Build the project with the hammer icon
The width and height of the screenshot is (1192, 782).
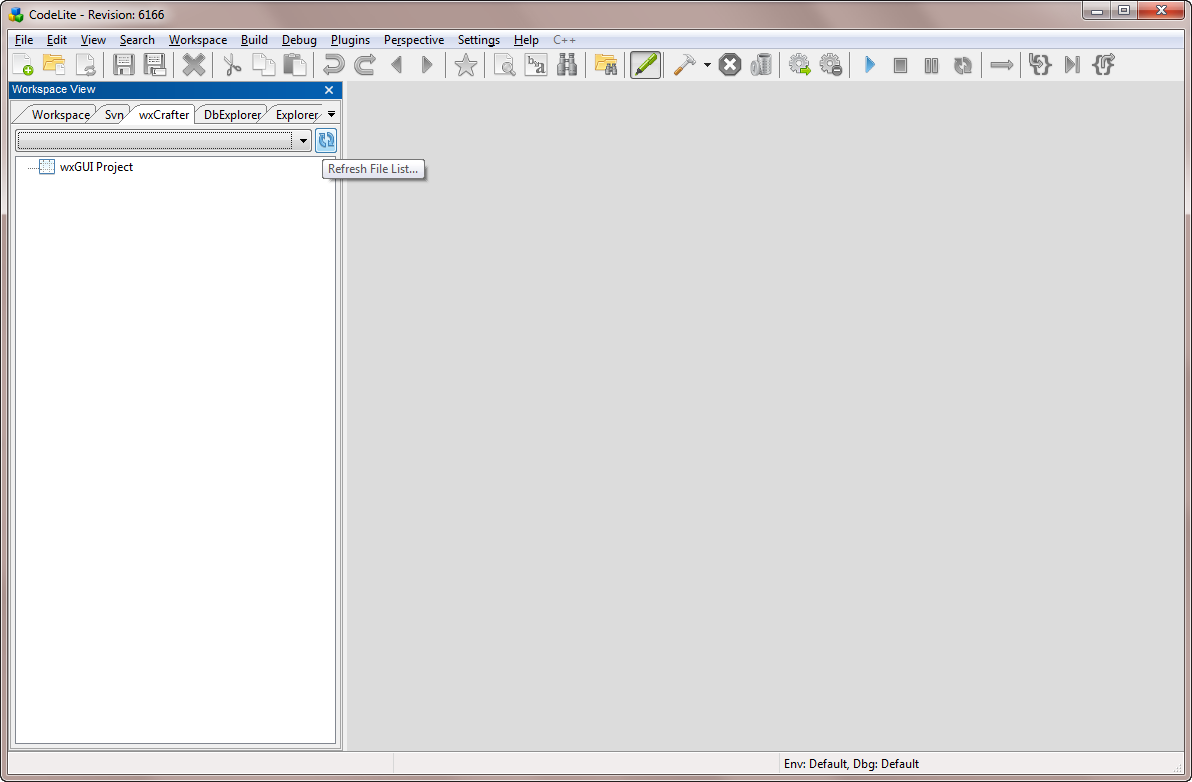[x=684, y=65]
